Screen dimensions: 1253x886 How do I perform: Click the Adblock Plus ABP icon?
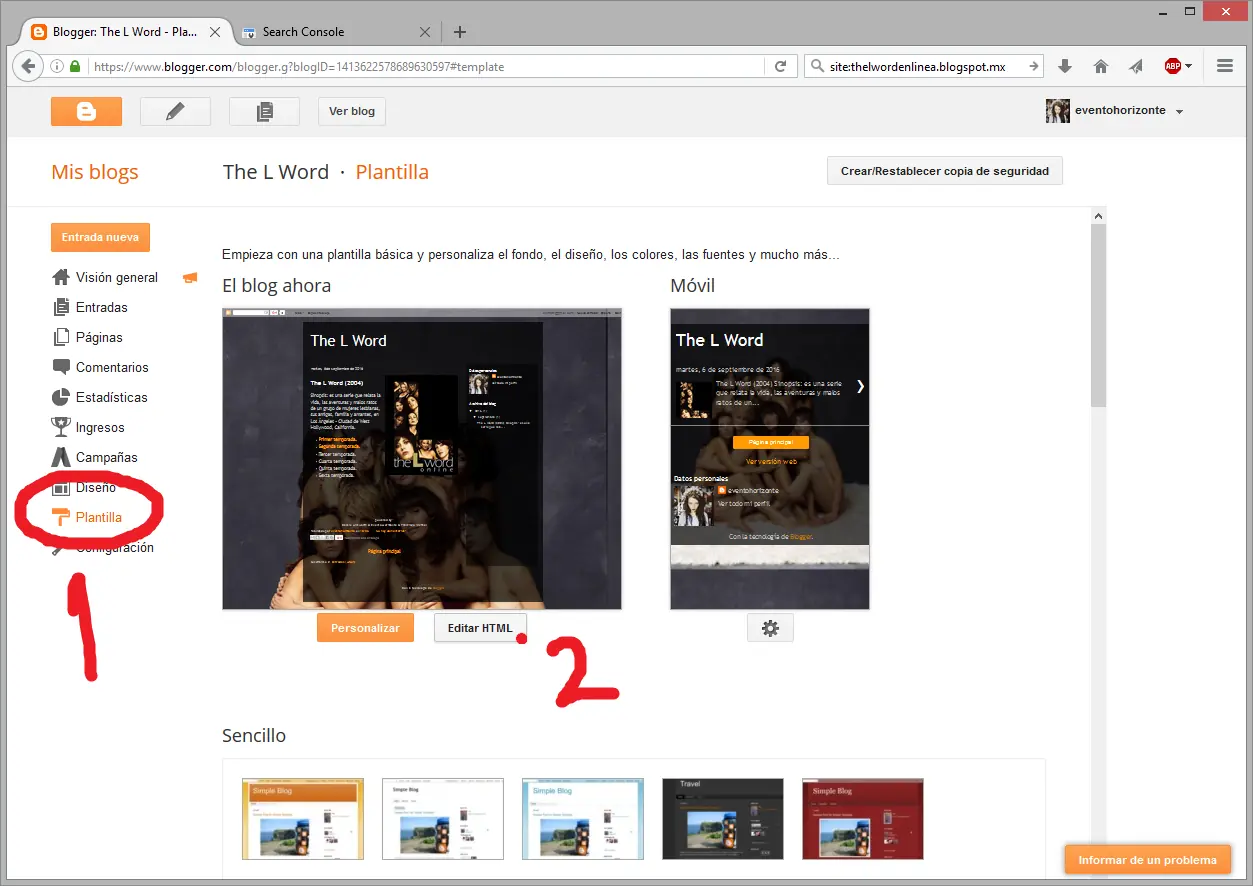point(1172,66)
